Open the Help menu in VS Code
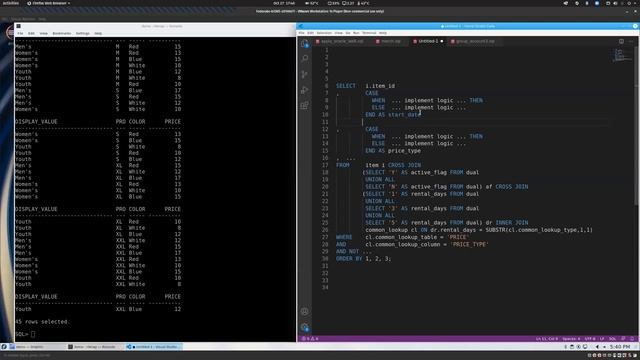The image size is (640, 360). [x=383, y=33]
